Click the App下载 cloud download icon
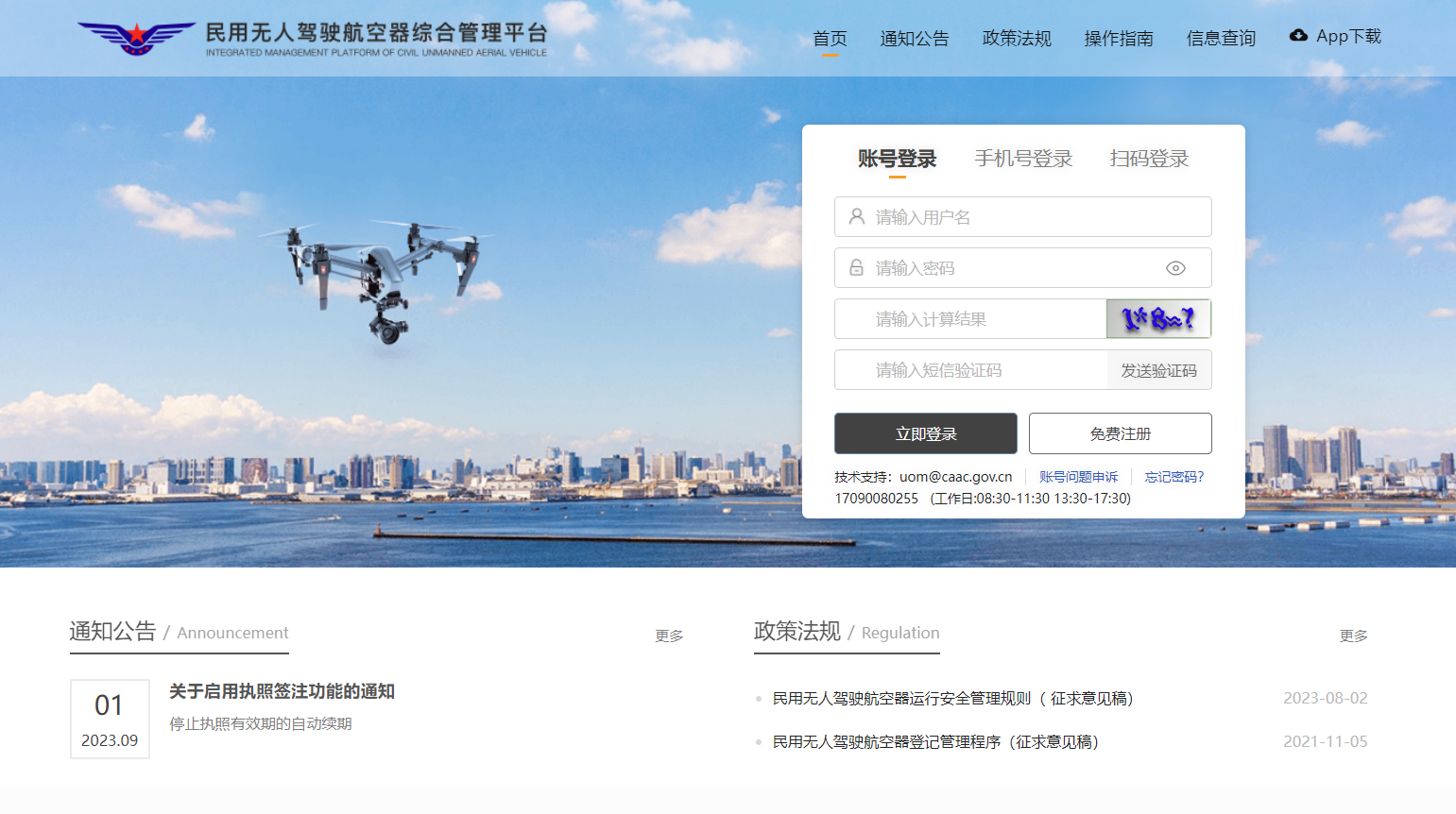 point(1298,36)
